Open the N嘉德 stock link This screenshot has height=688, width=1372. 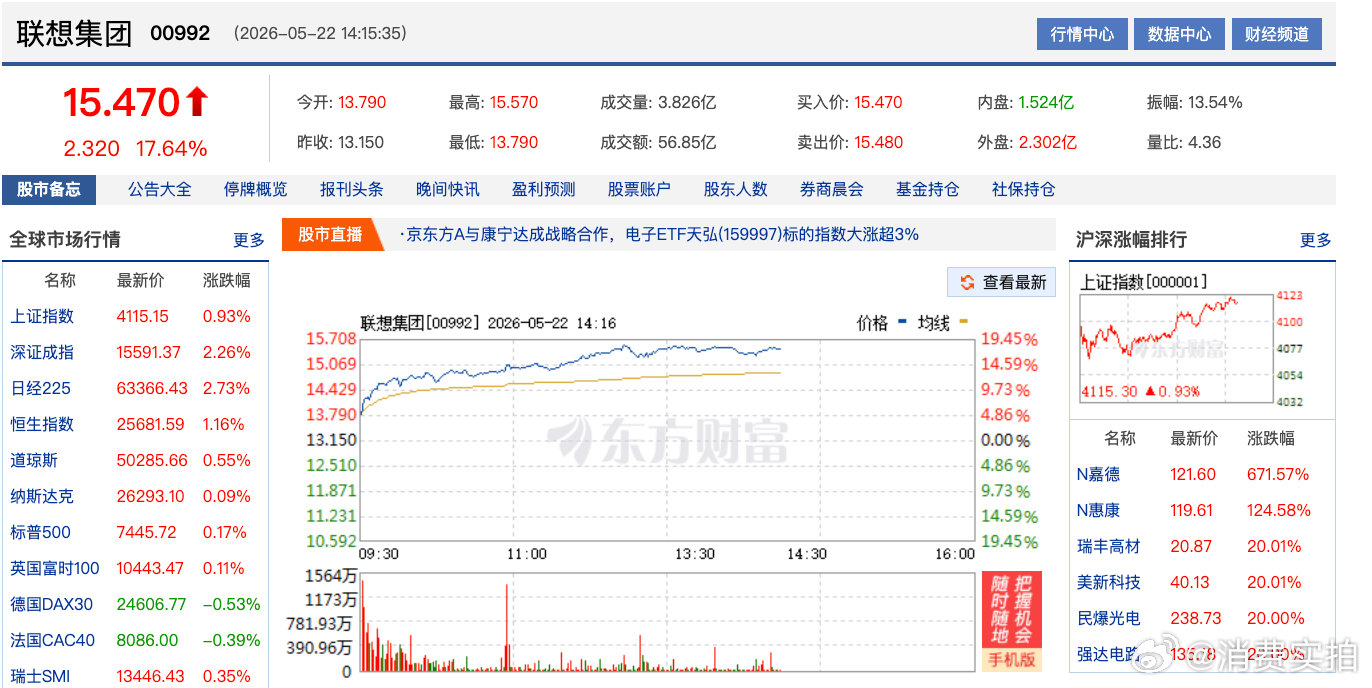point(1098,474)
